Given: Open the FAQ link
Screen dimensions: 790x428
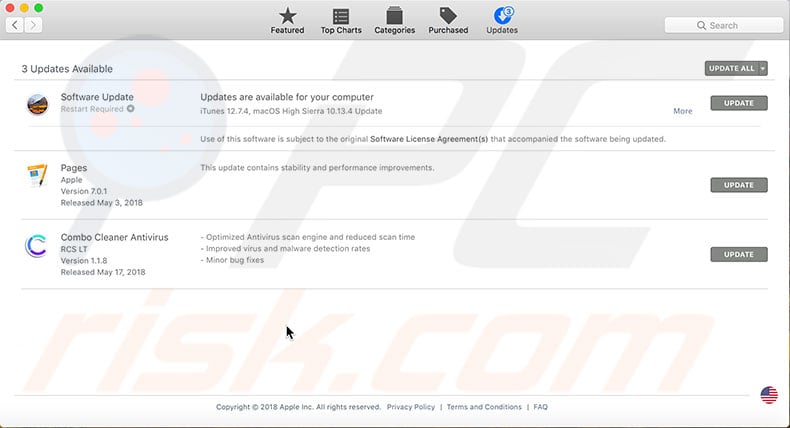Looking at the screenshot, I should coord(541,407).
